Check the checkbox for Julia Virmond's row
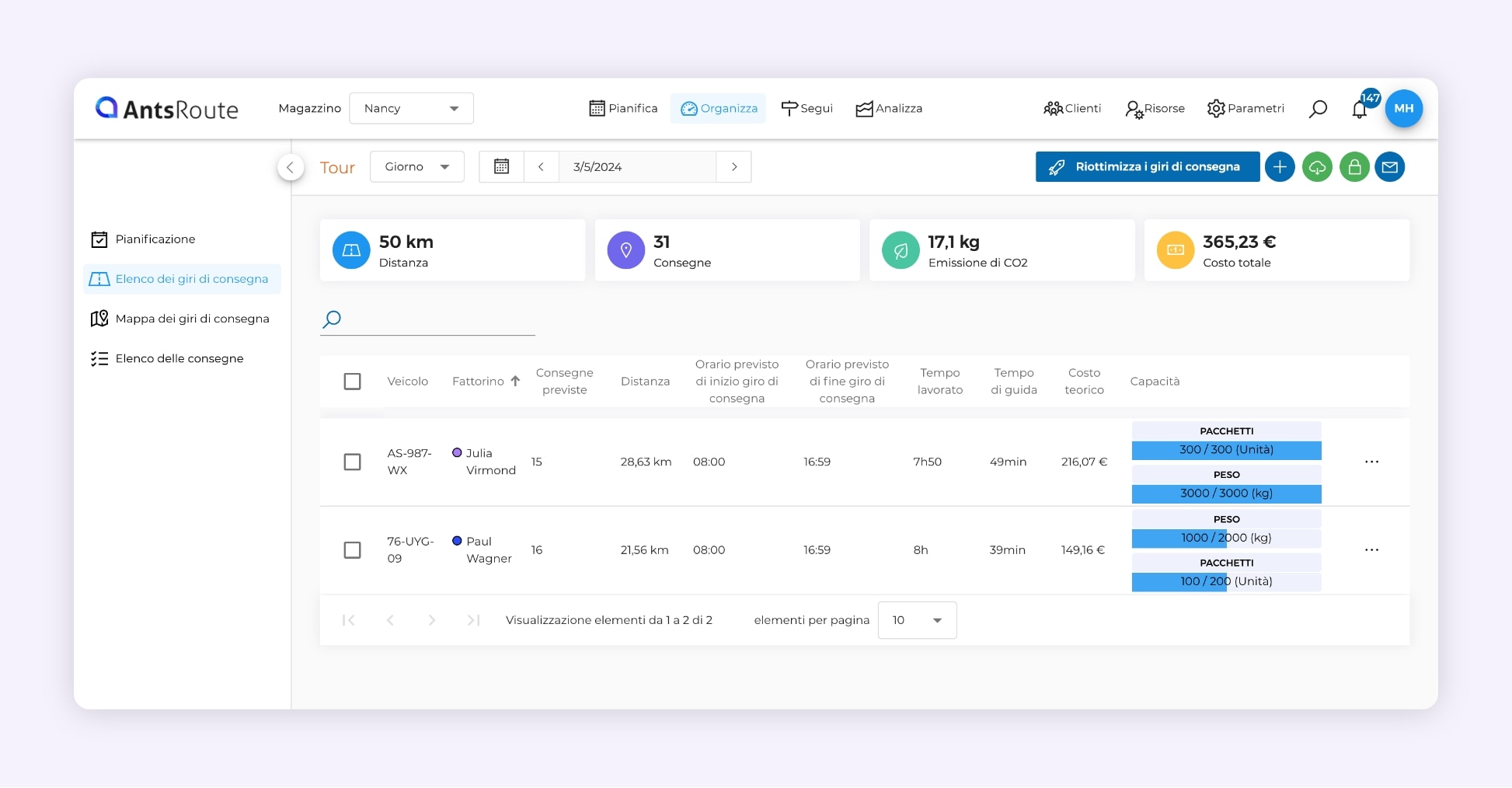Screen dimensions: 1512x788 (x=353, y=462)
